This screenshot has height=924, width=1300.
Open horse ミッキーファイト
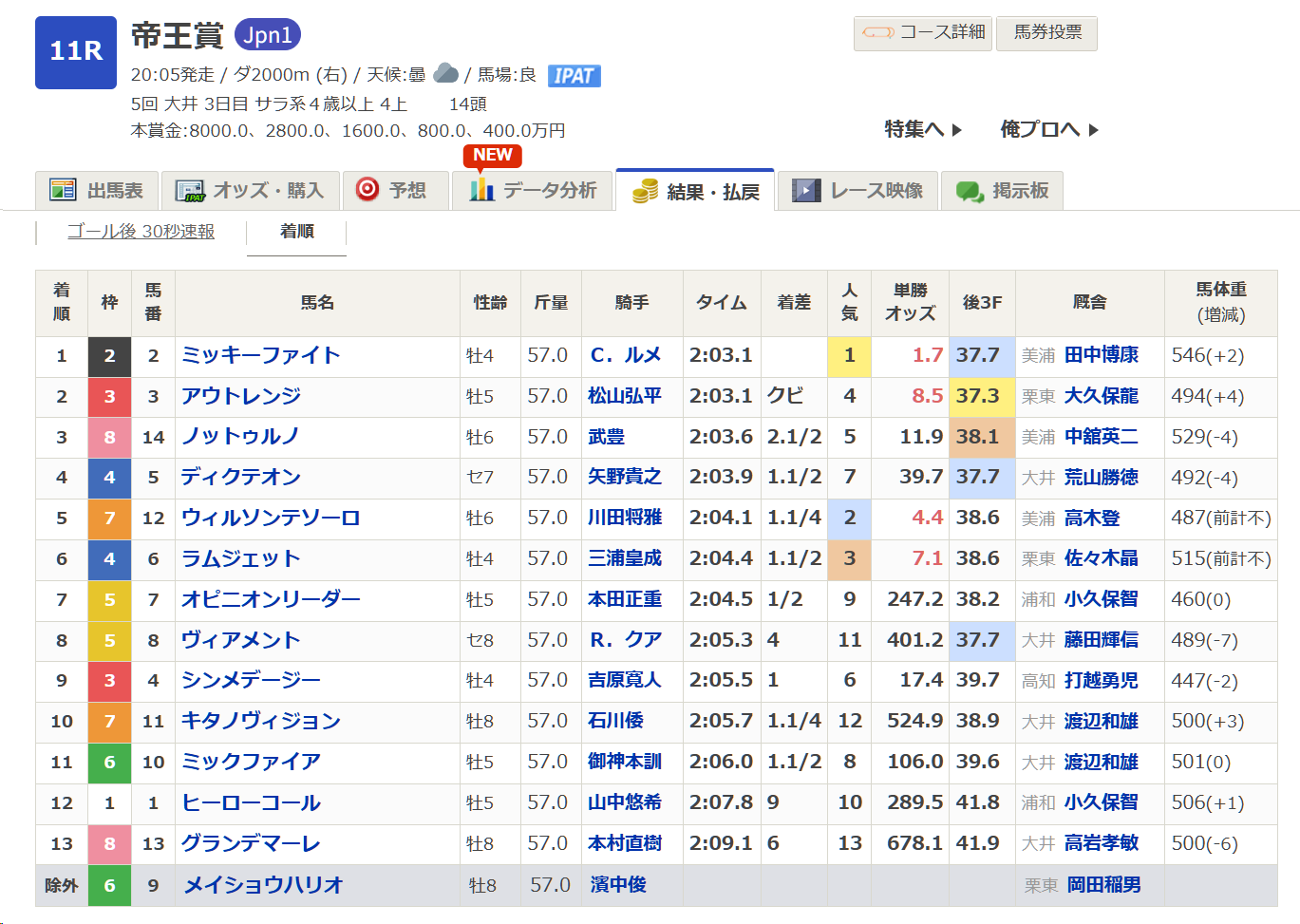[261, 355]
